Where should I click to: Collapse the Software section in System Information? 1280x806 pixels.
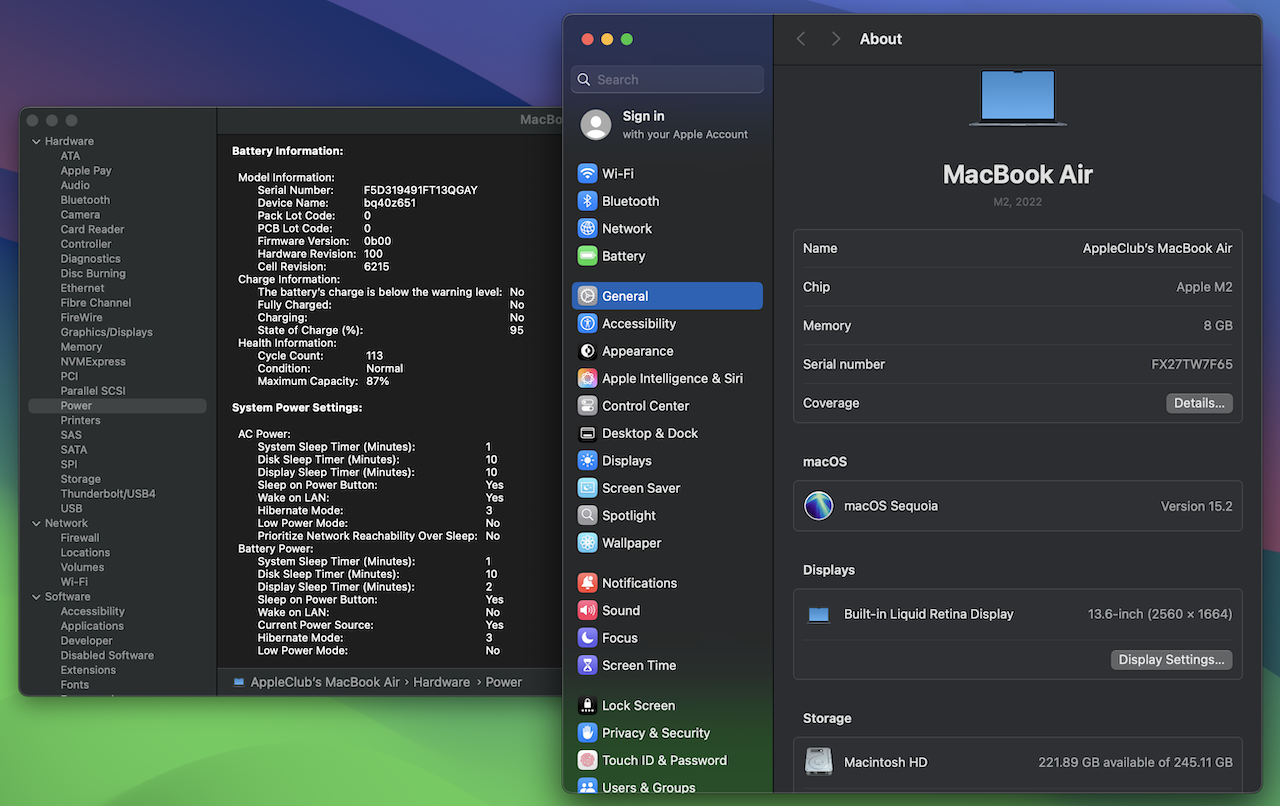pyautogui.click(x=37, y=597)
